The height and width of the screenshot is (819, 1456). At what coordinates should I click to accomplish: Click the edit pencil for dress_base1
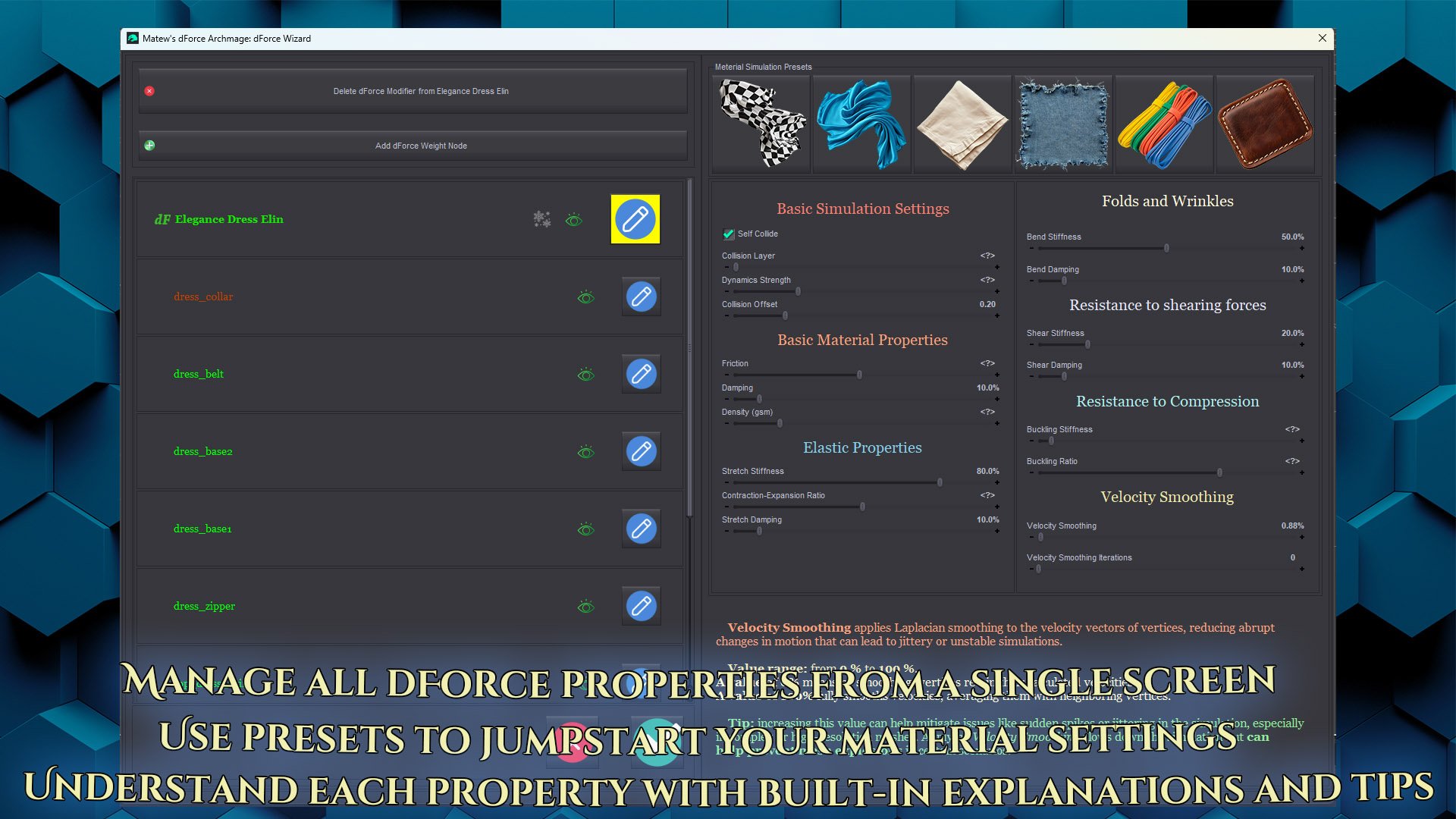(641, 529)
